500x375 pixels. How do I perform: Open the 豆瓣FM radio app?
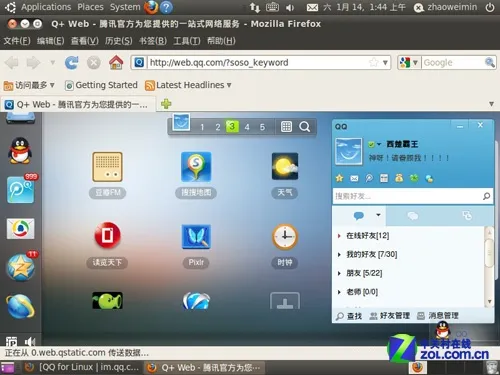[x=107, y=167]
